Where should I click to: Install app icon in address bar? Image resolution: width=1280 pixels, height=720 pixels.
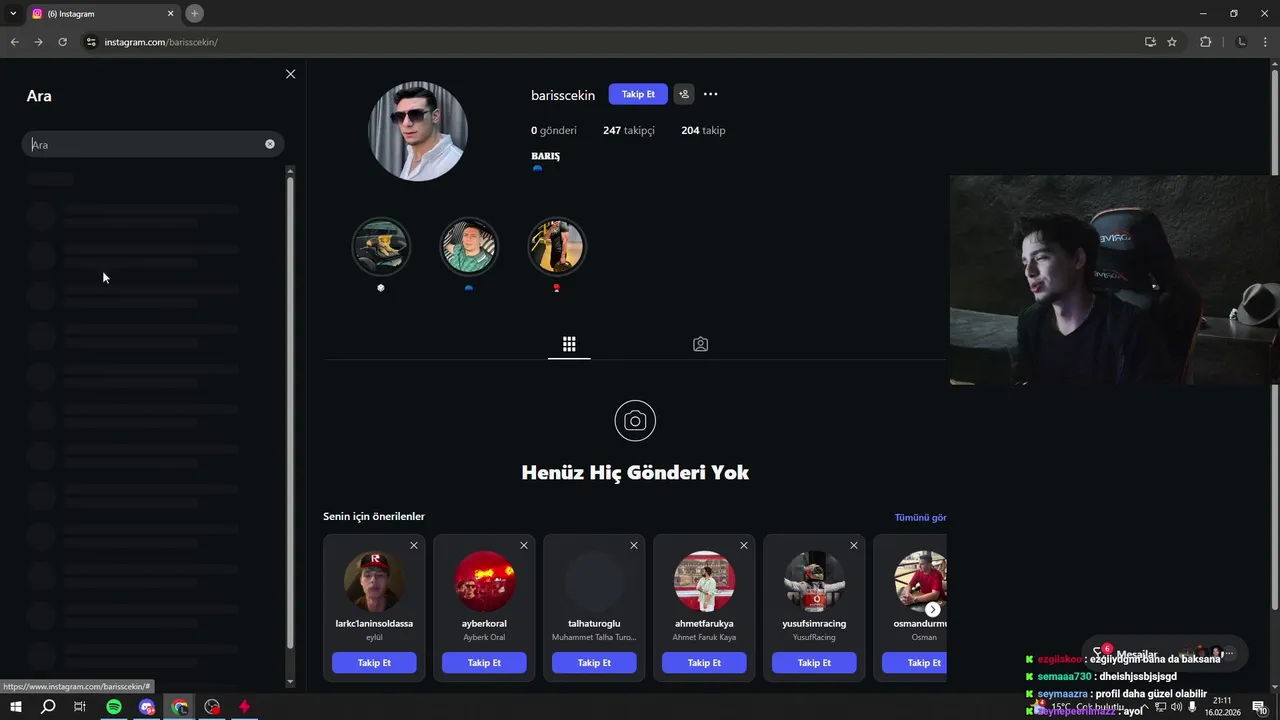1150,42
